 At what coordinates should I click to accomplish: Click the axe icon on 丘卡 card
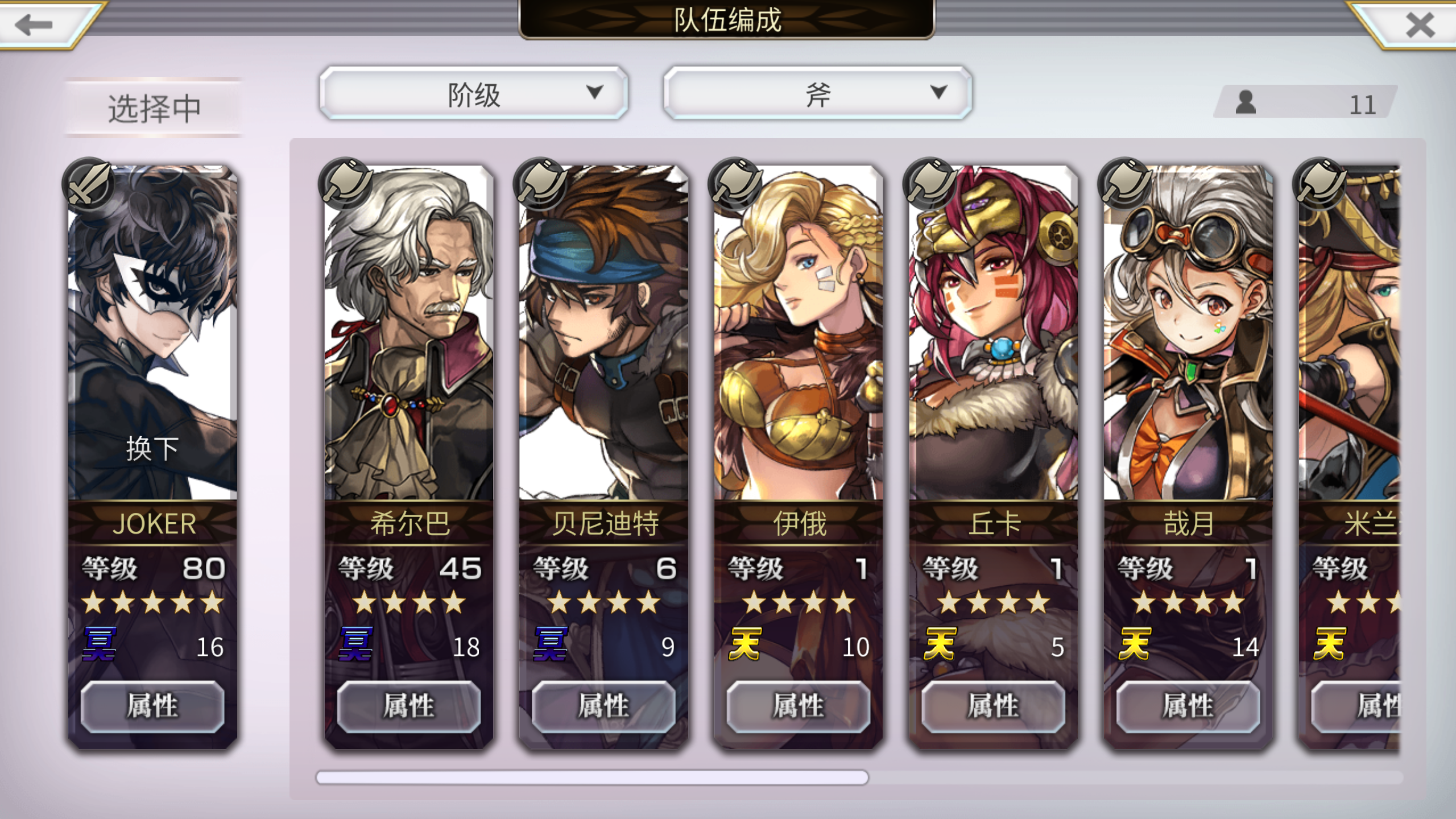pyautogui.click(x=930, y=183)
